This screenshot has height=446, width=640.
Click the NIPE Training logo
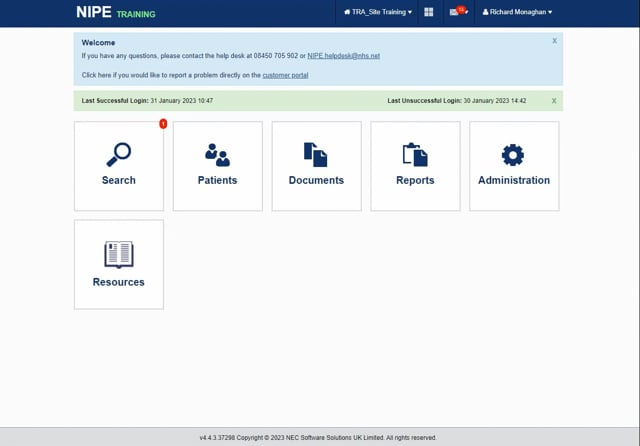pyautogui.click(x=116, y=12)
